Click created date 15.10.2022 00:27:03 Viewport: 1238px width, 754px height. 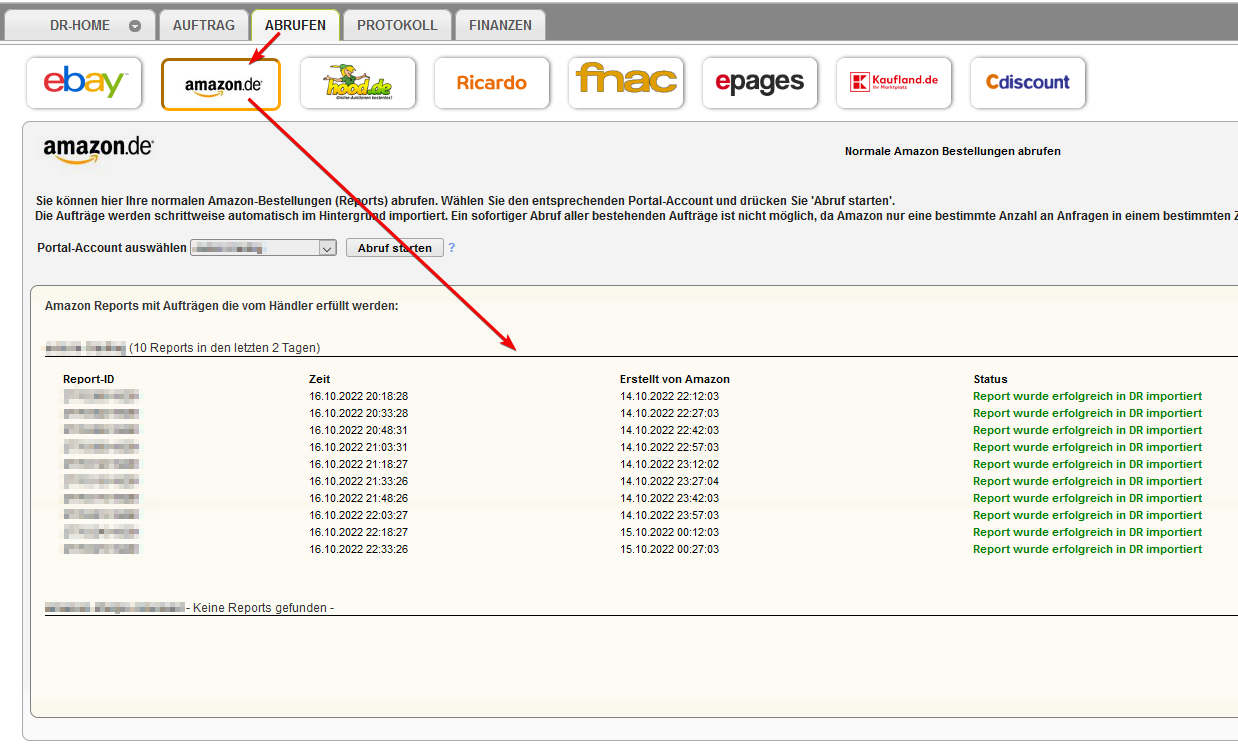click(x=670, y=549)
